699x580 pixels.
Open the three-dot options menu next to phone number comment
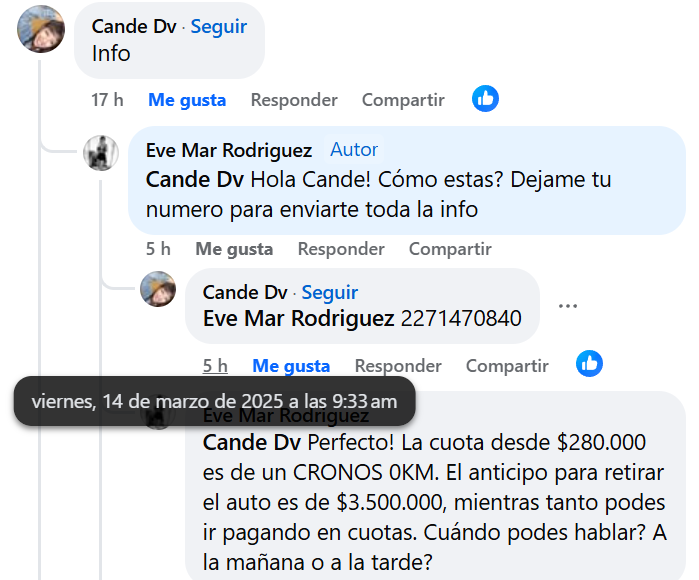[x=567, y=306]
